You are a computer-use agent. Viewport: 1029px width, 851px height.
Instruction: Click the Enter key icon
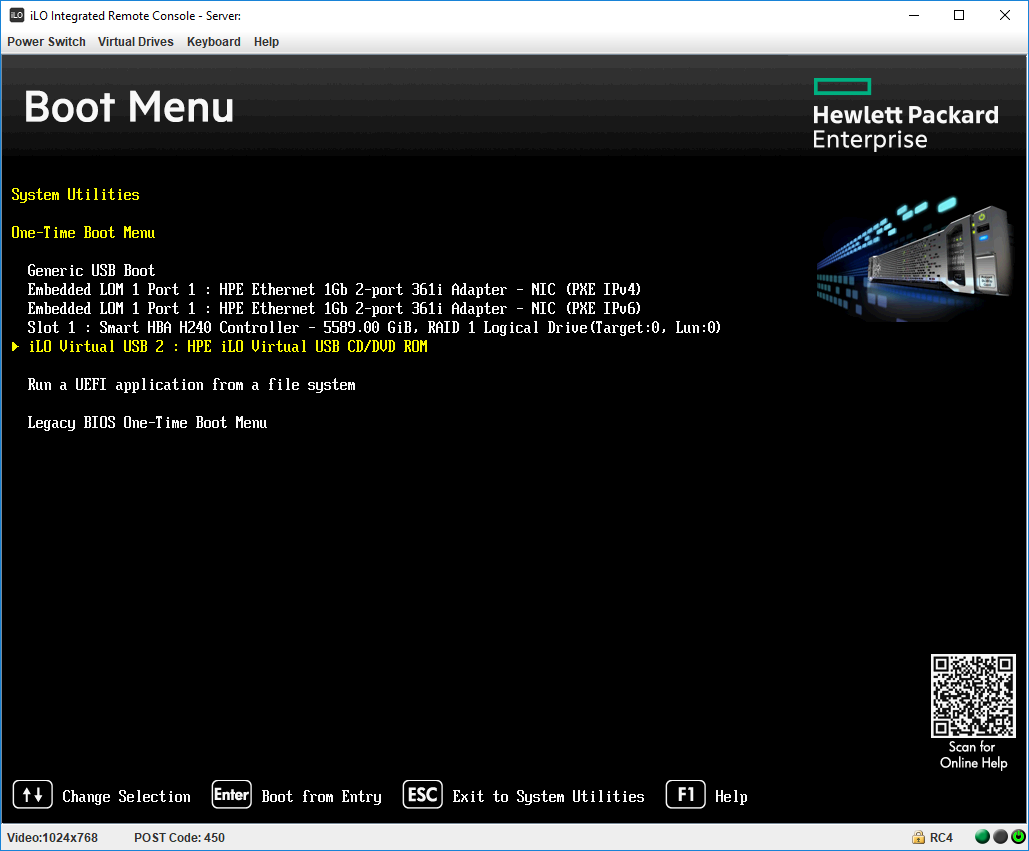(x=231, y=795)
